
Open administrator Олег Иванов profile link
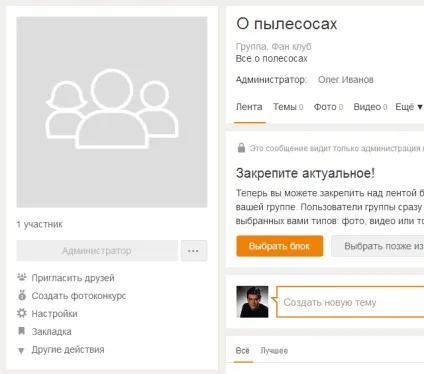click(x=346, y=80)
